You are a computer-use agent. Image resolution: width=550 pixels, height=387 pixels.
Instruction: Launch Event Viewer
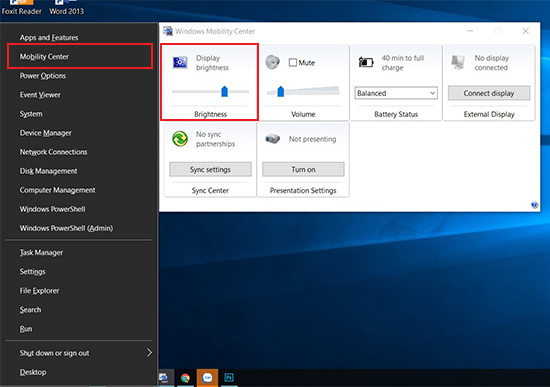click(40, 95)
